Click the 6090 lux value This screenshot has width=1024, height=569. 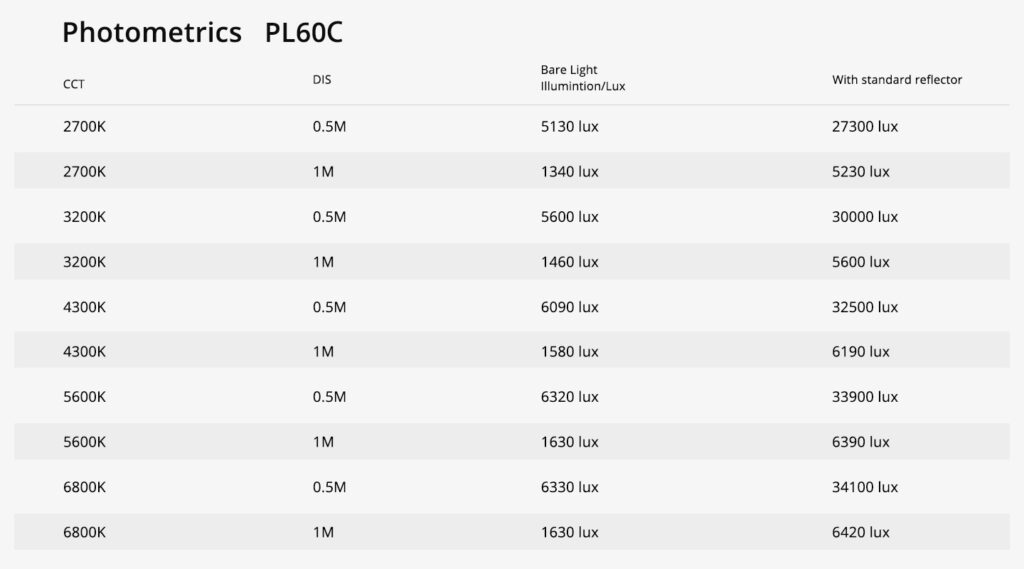click(x=569, y=307)
